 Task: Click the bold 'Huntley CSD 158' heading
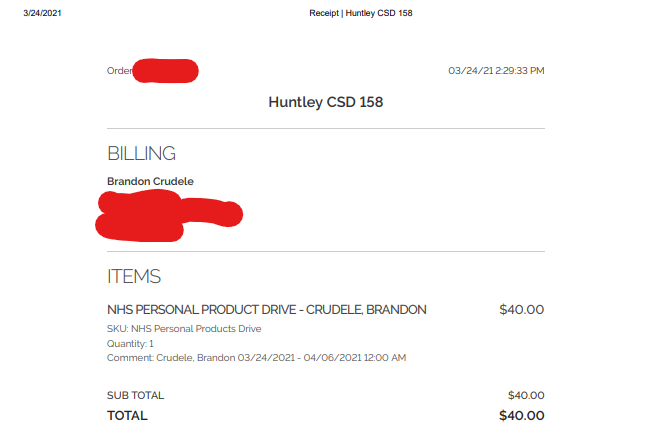click(326, 102)
